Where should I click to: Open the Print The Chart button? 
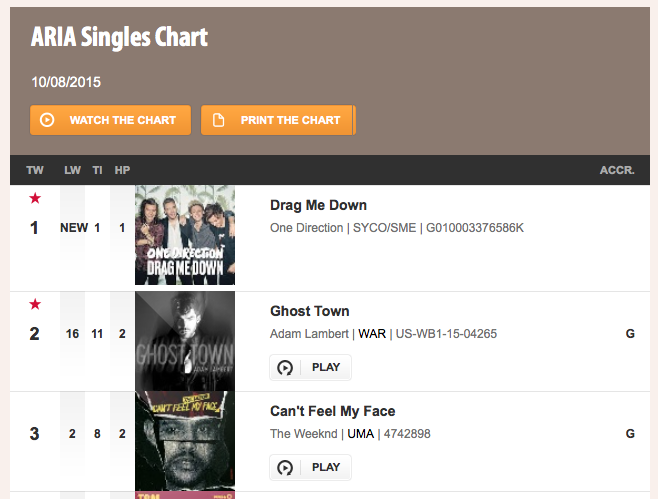(278, 120)
